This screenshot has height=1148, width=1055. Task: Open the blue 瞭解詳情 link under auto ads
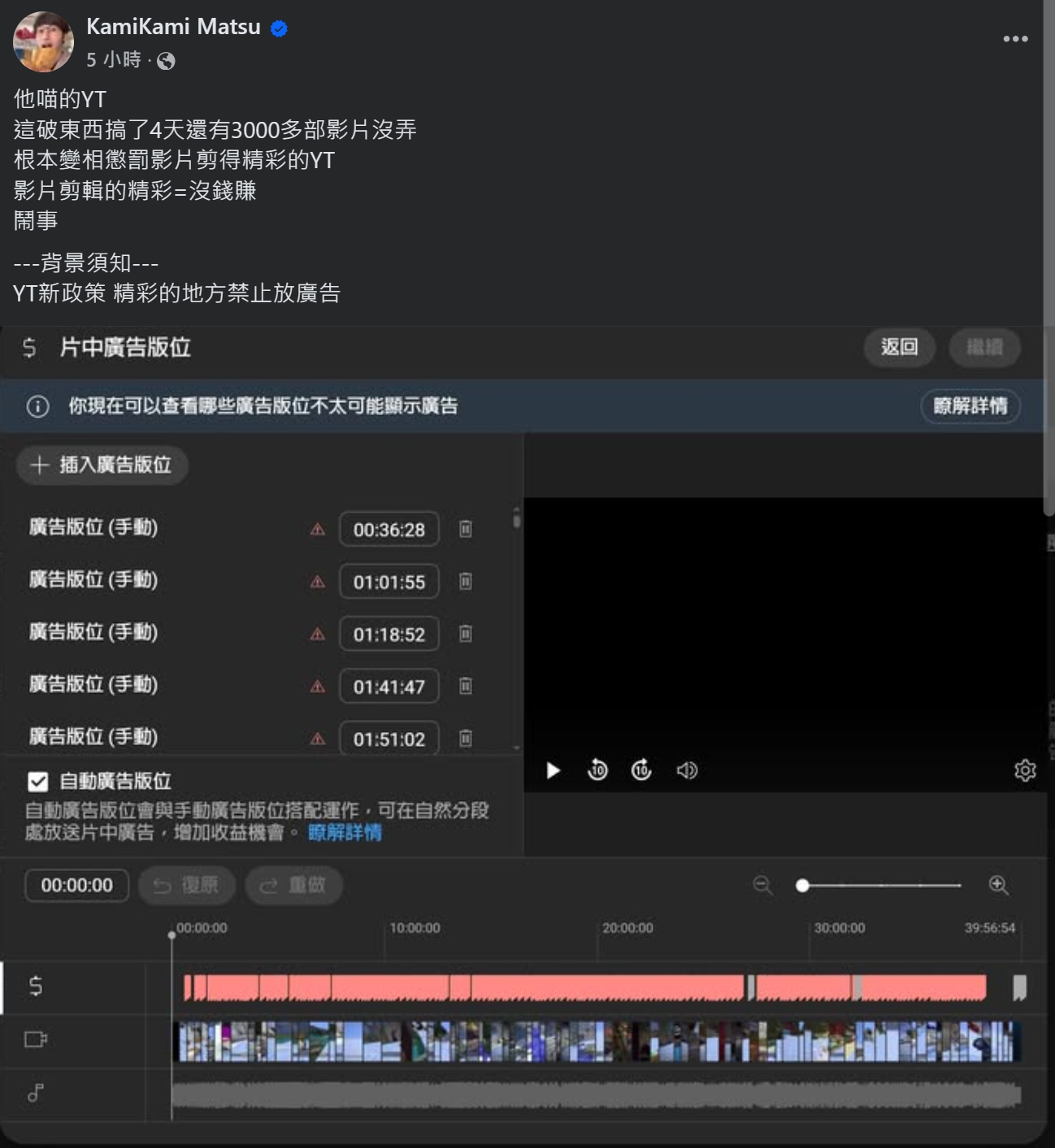345,833
